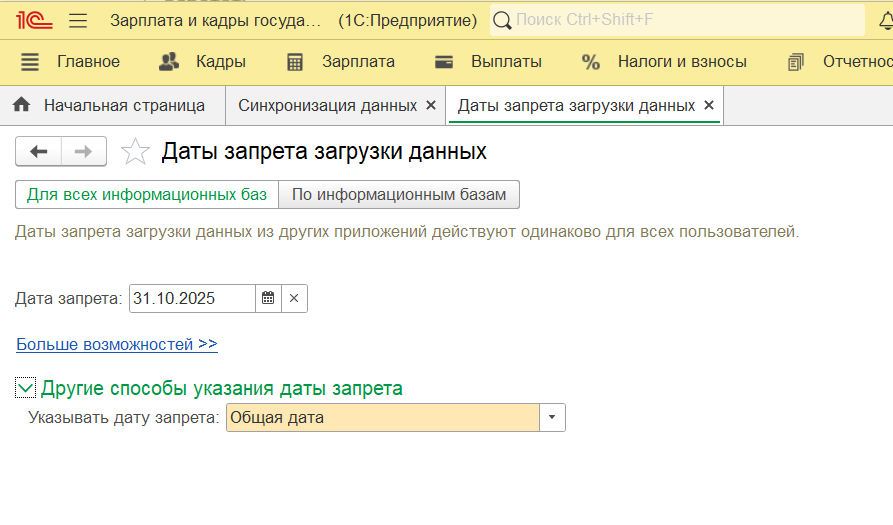
Task: Click the Больше возможностей link
Action: tap(117, 344)
